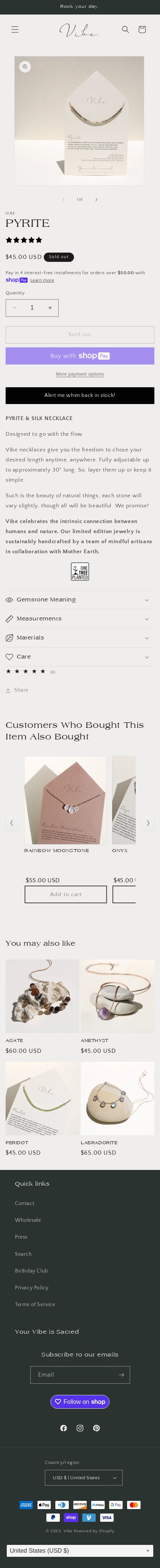Open the Facebook social icon
The height and width of the screenshot is (1568, 160).
point(64,1428)
